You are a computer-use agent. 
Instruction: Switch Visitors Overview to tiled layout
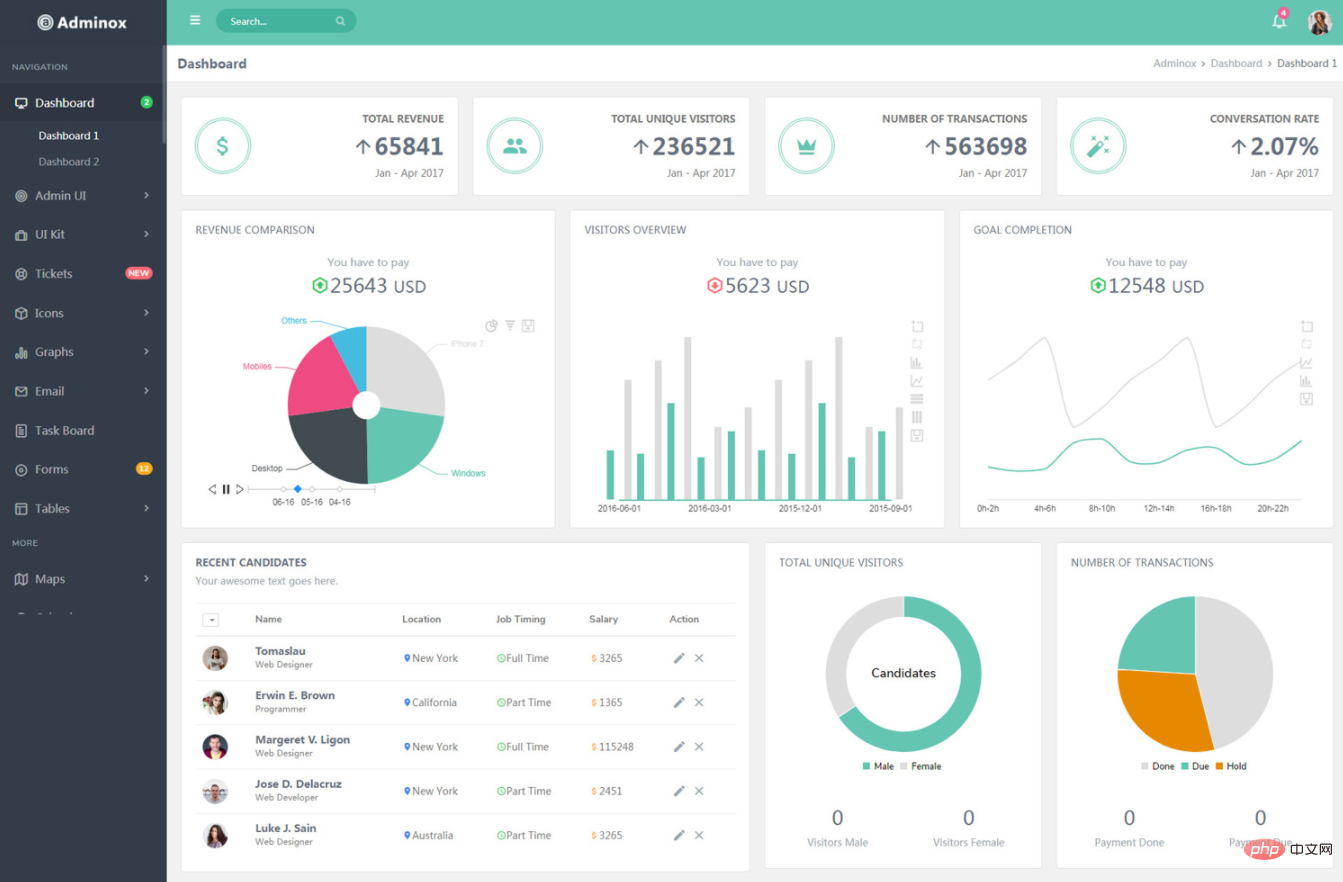917,417
